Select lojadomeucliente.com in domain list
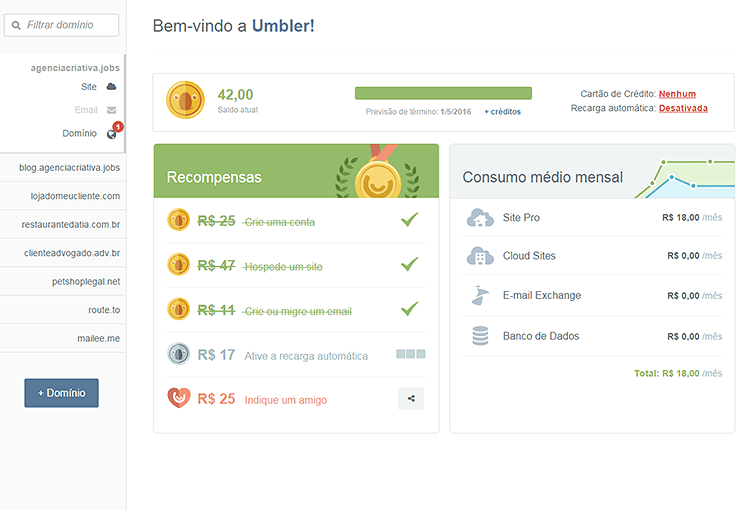The width and height of the screenshot is (736, 510). [x=63, y=196]
